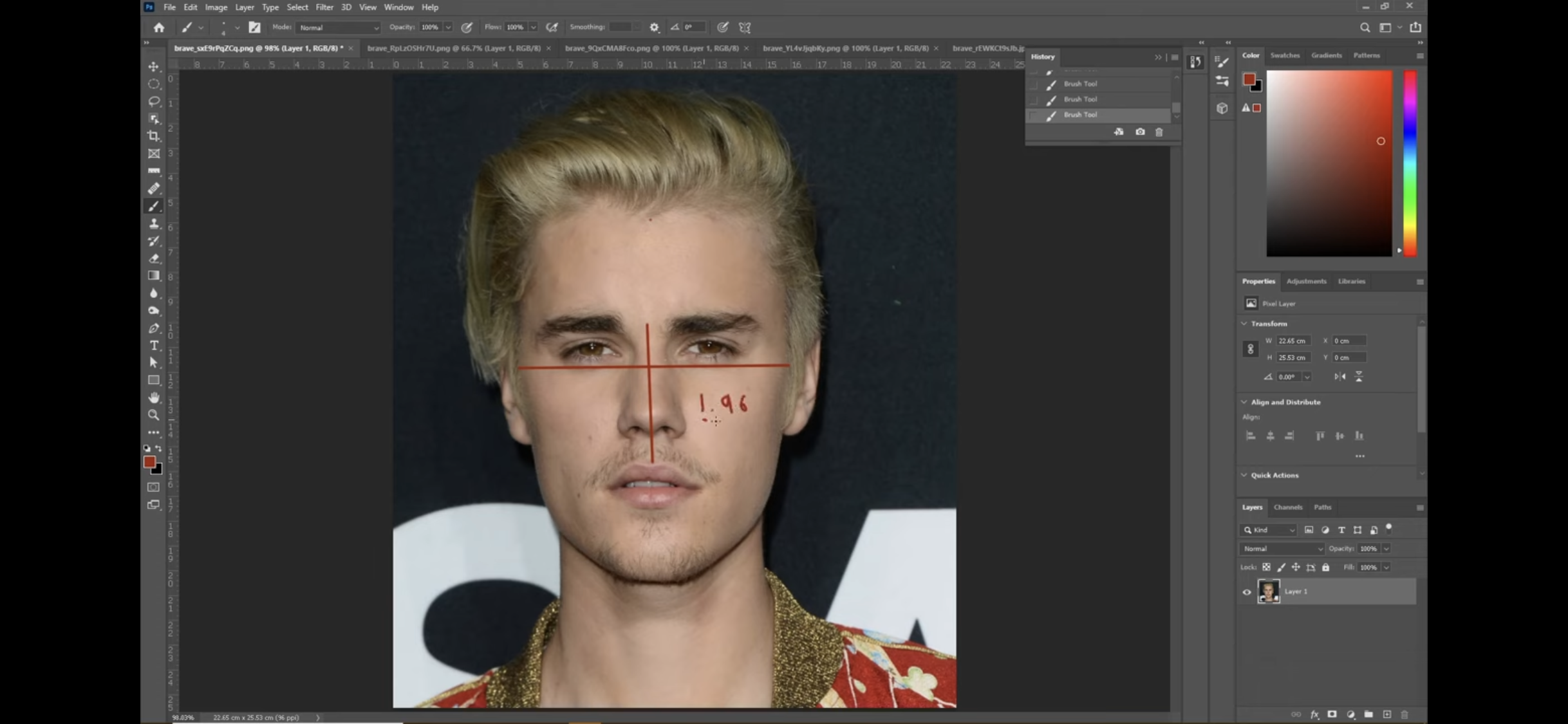Open the search icon at top right
This screenshot has height=724, width=1568.
pos(1365,27)
